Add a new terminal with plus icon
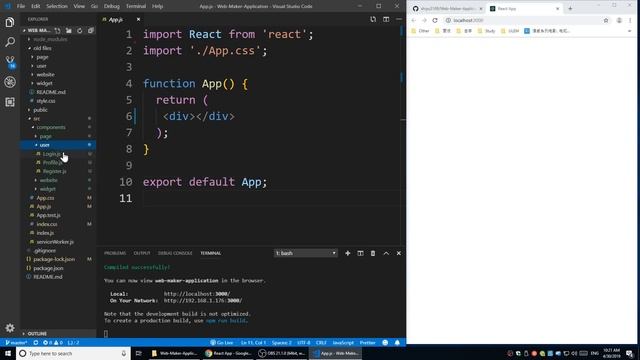The image size is (640, 360). [348, 253]
